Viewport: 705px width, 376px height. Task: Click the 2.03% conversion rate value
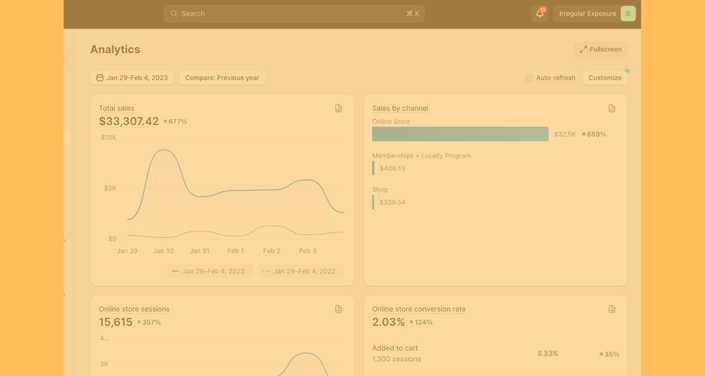[388, 322]
